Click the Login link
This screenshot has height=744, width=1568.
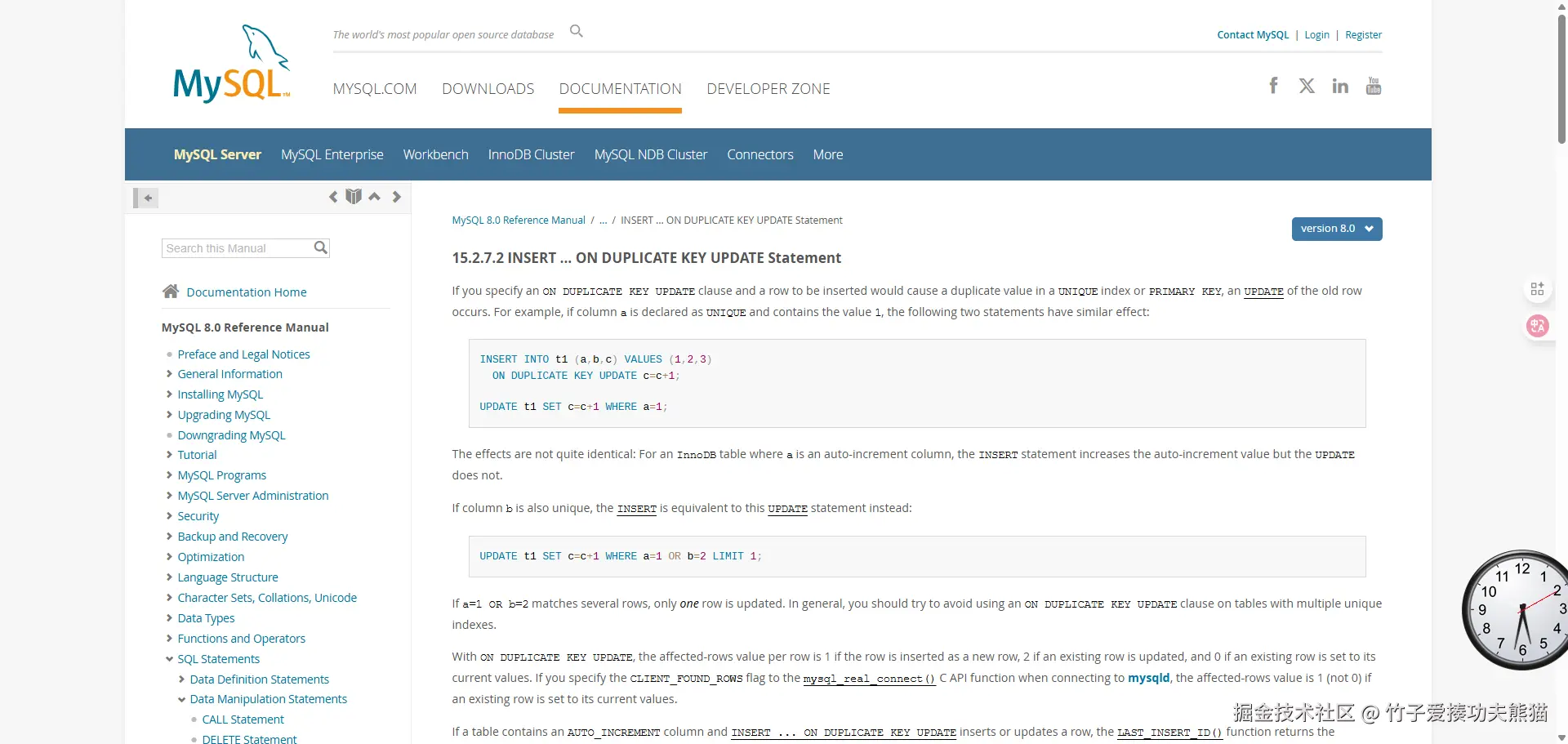pyautogui.click(x=1316, y=35)
